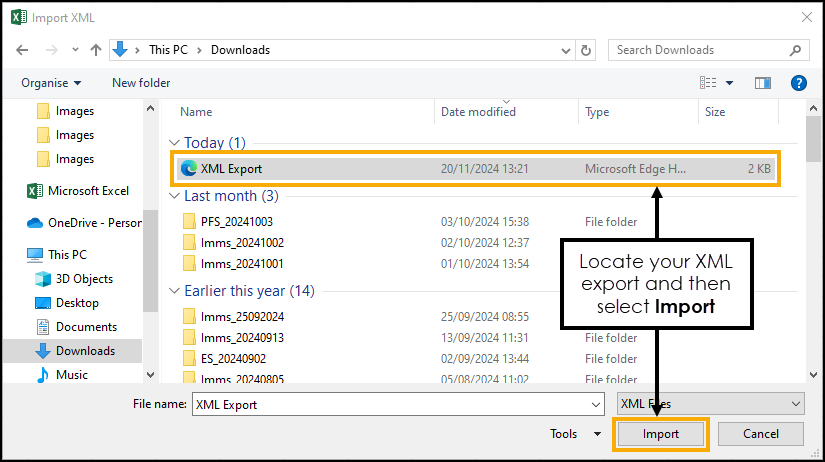Screen dimensions: 825x462
Task: Open the PFS_20241003 folder
Action: coord(235,221)
